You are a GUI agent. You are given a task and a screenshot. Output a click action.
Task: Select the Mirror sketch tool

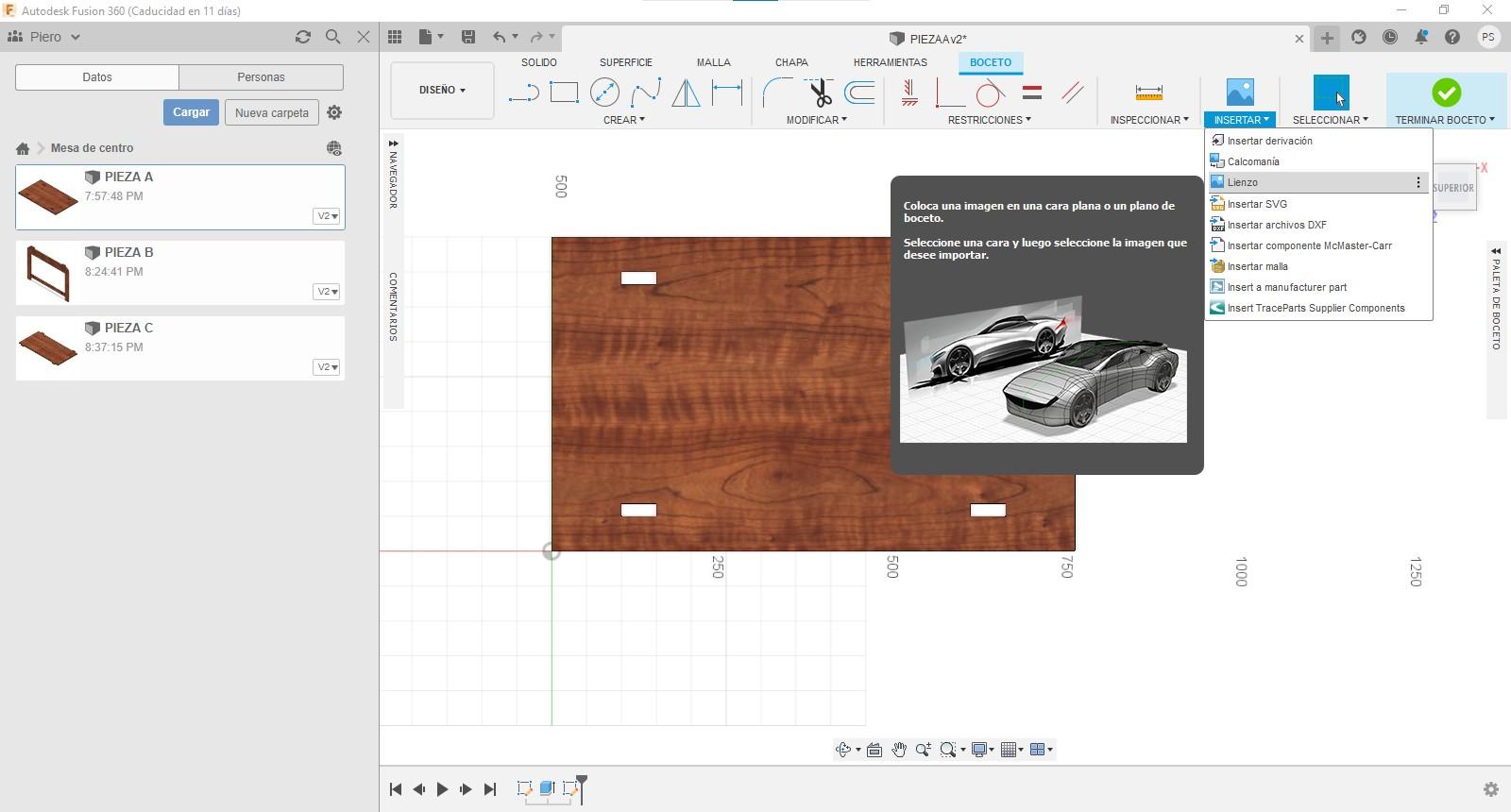click(x=686, y=93)
